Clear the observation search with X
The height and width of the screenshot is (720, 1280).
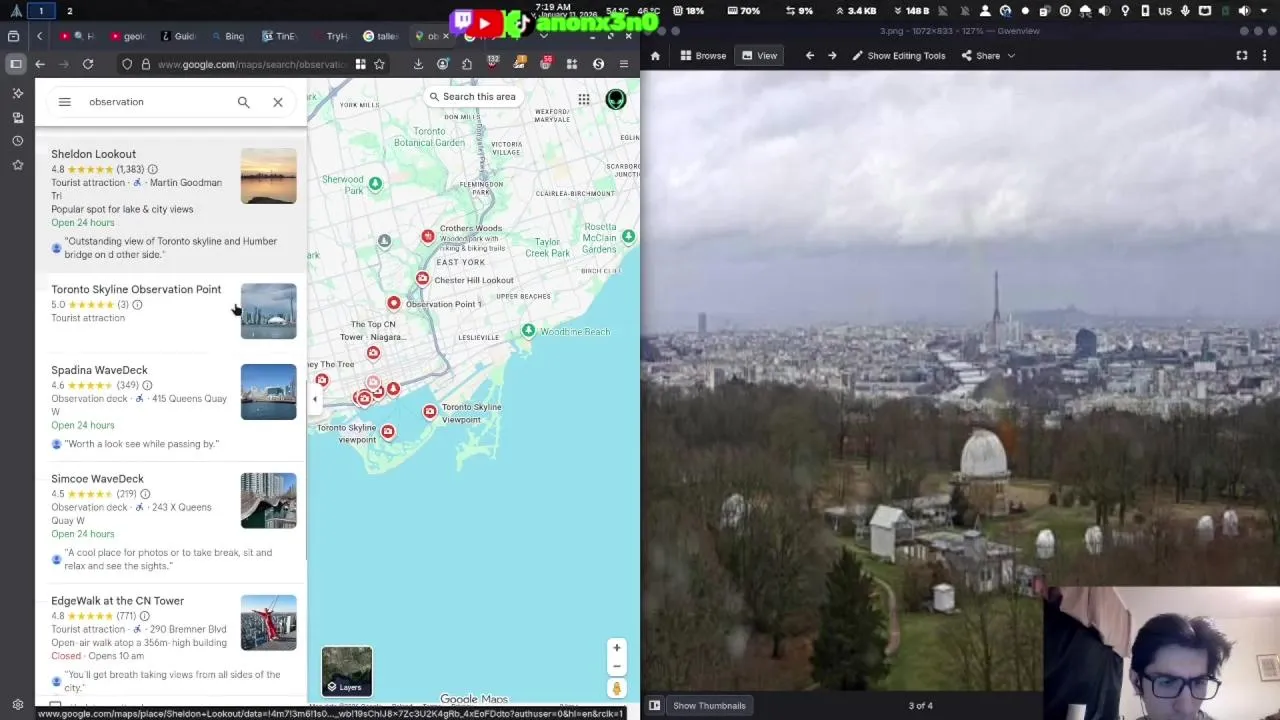(278, 102)
